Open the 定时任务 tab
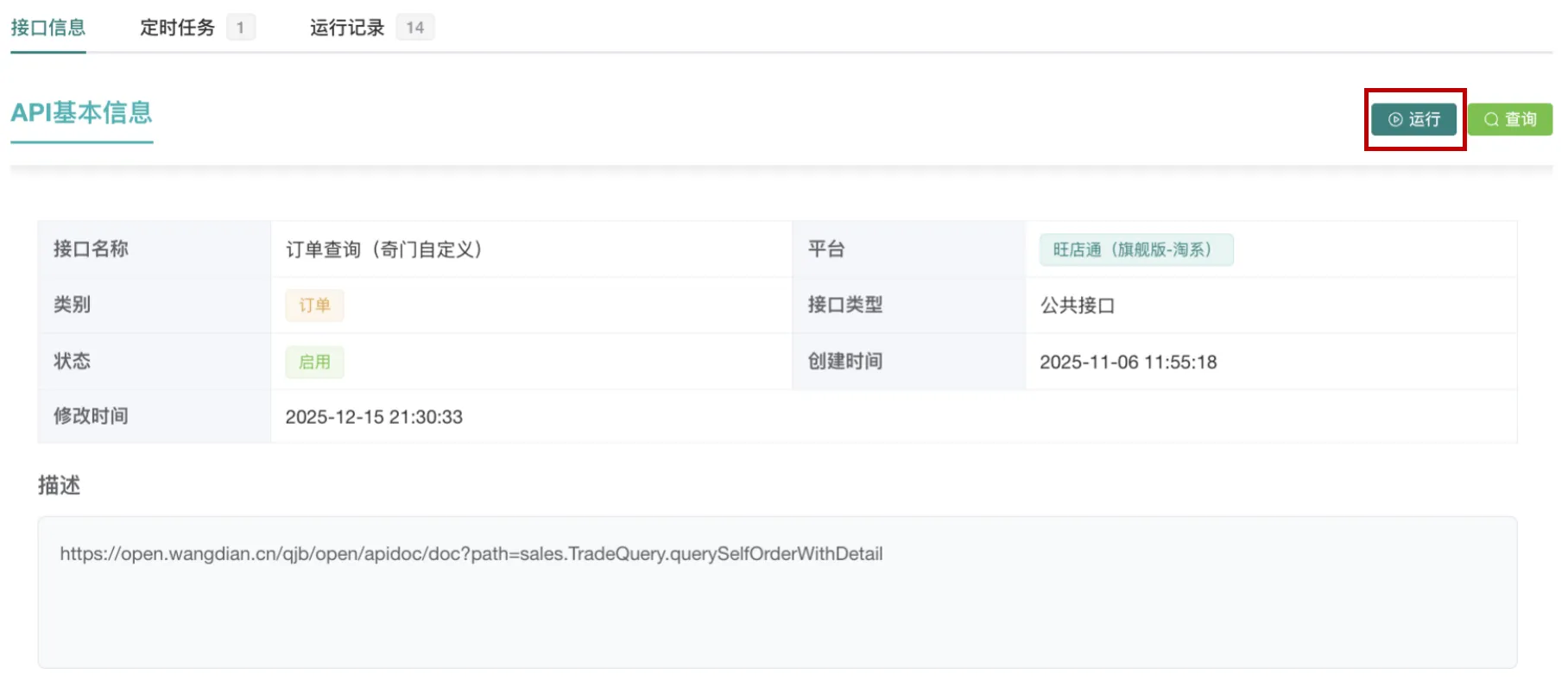This screenshot has width=1568, height=687. point(177,28)
